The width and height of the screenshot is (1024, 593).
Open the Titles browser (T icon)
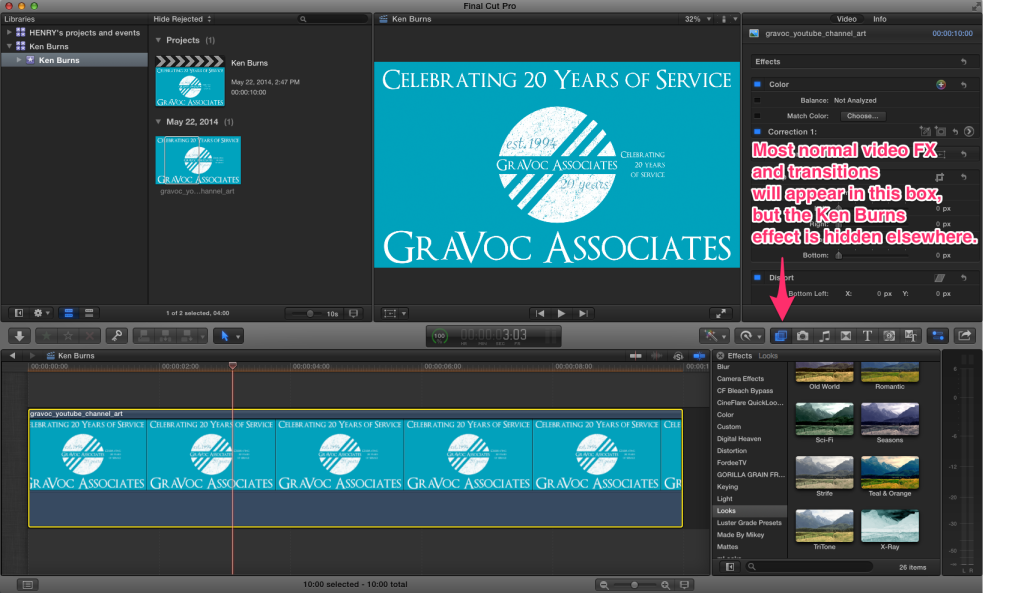pos(866,335)
